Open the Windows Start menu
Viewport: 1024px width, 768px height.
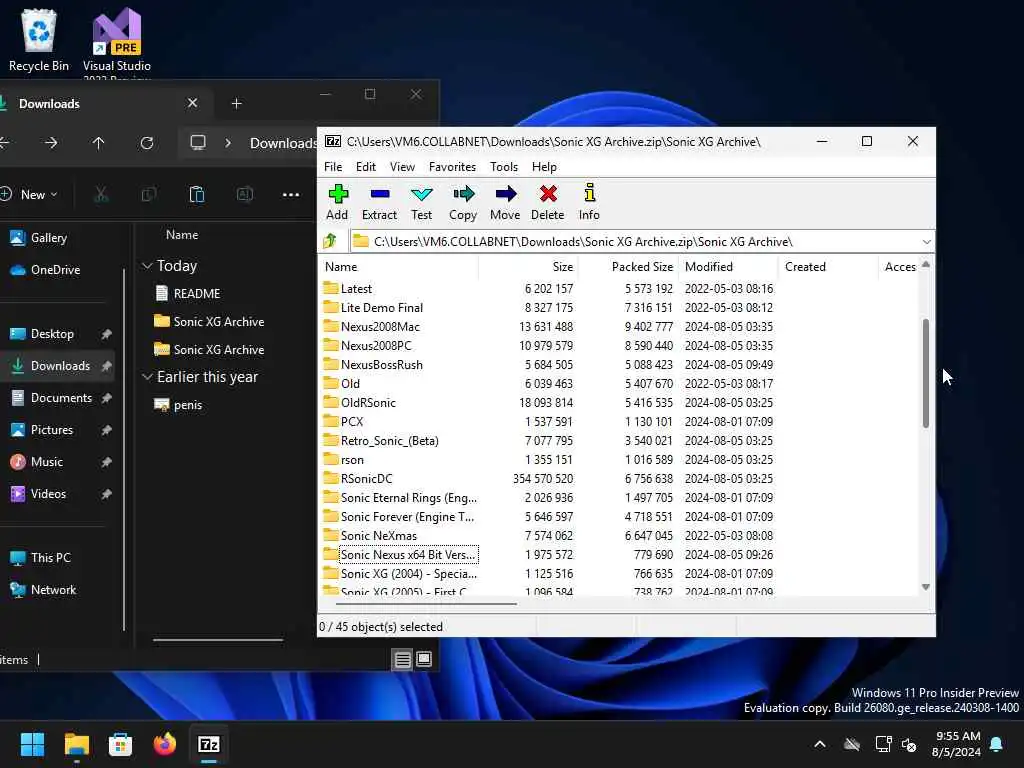pos(32,744)
